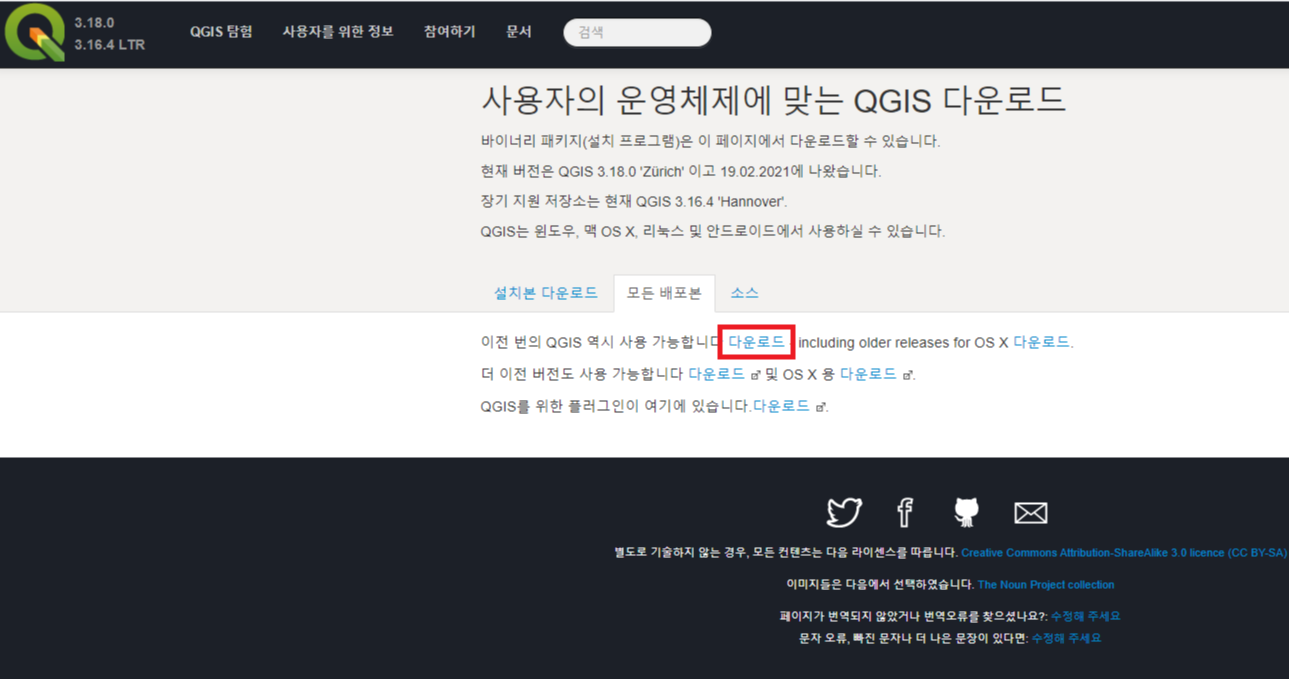Click text mentioning QGIS 3.16.4 'Hannover'

coord(634,201)
